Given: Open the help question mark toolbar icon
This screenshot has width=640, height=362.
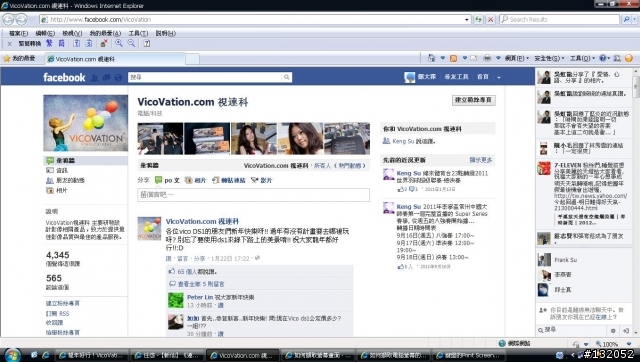Looking at the screenshot, I should (147, 43).
